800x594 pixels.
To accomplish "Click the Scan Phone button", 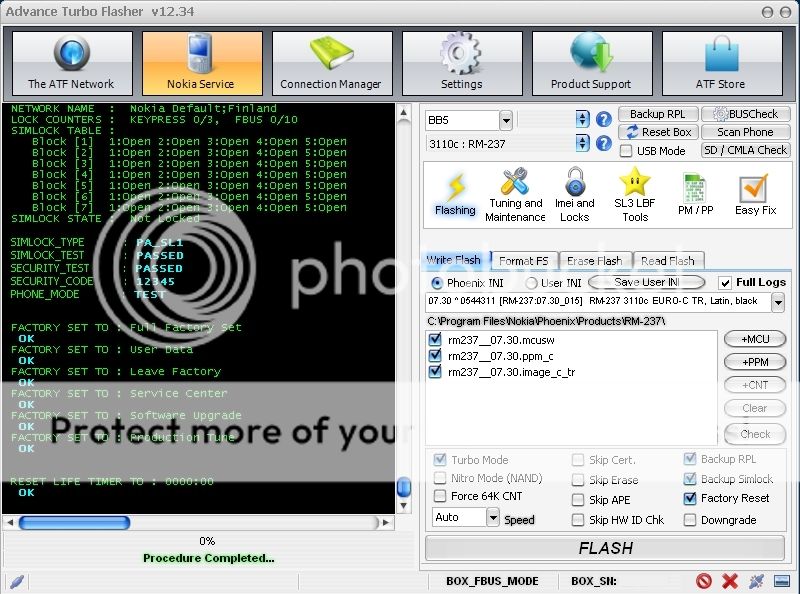I will 746,132.
